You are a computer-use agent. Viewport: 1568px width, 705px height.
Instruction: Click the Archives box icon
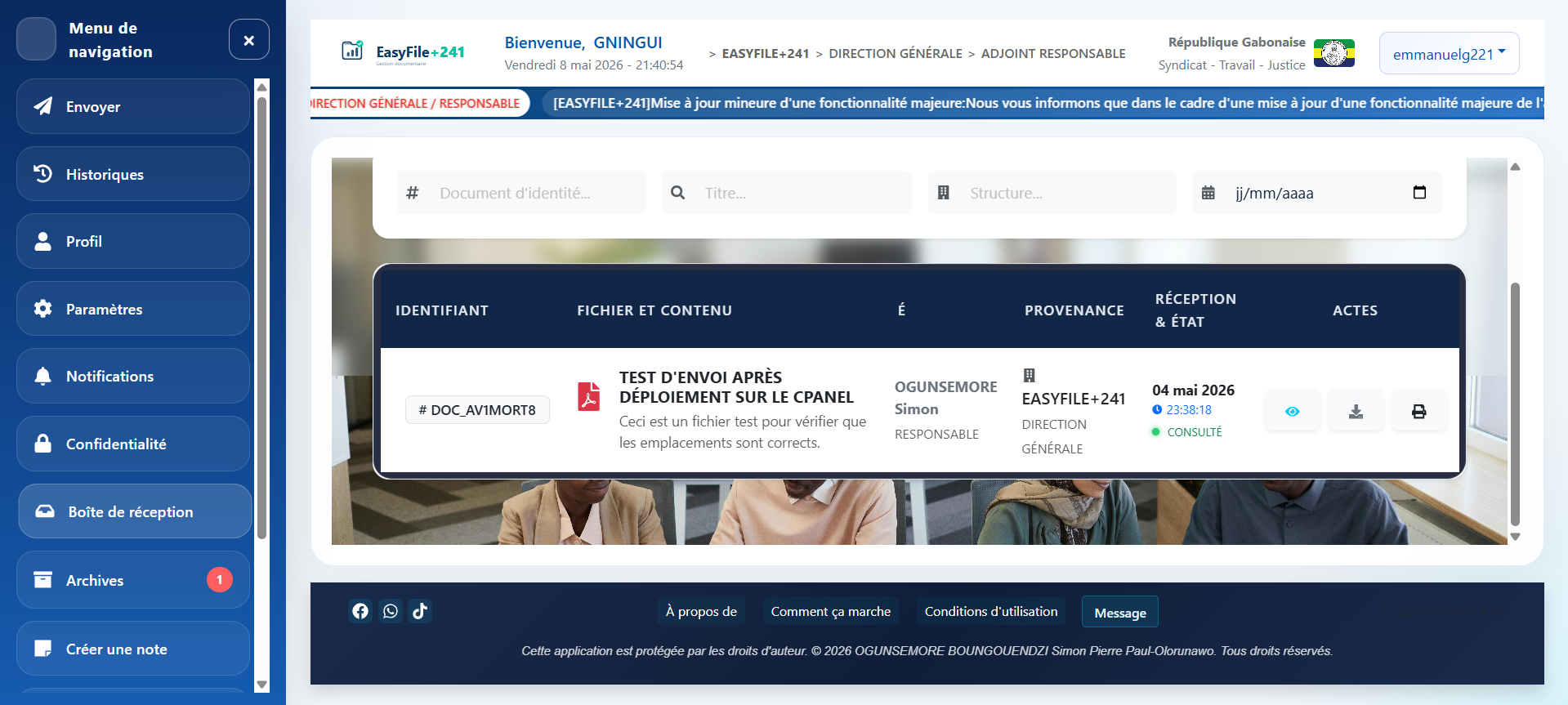pyautogui.click(x=43, y=579)
